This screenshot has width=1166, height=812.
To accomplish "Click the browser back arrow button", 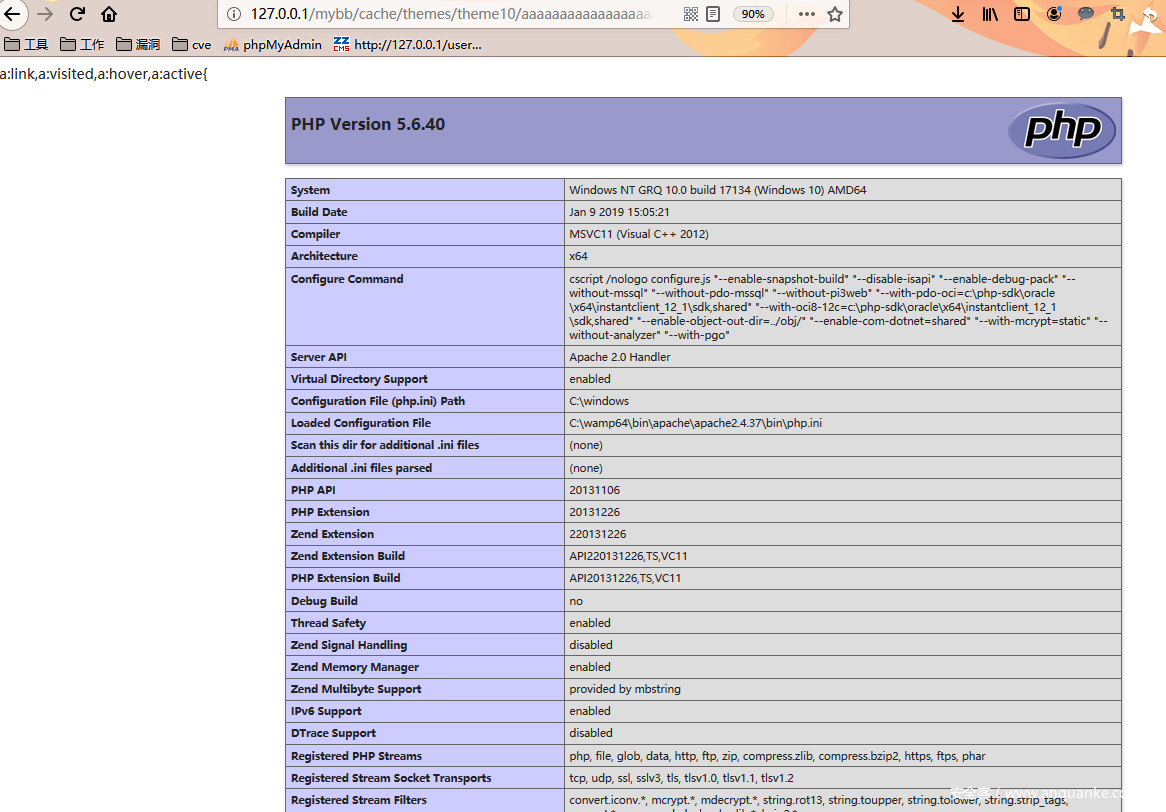I will tap(12, 14).
